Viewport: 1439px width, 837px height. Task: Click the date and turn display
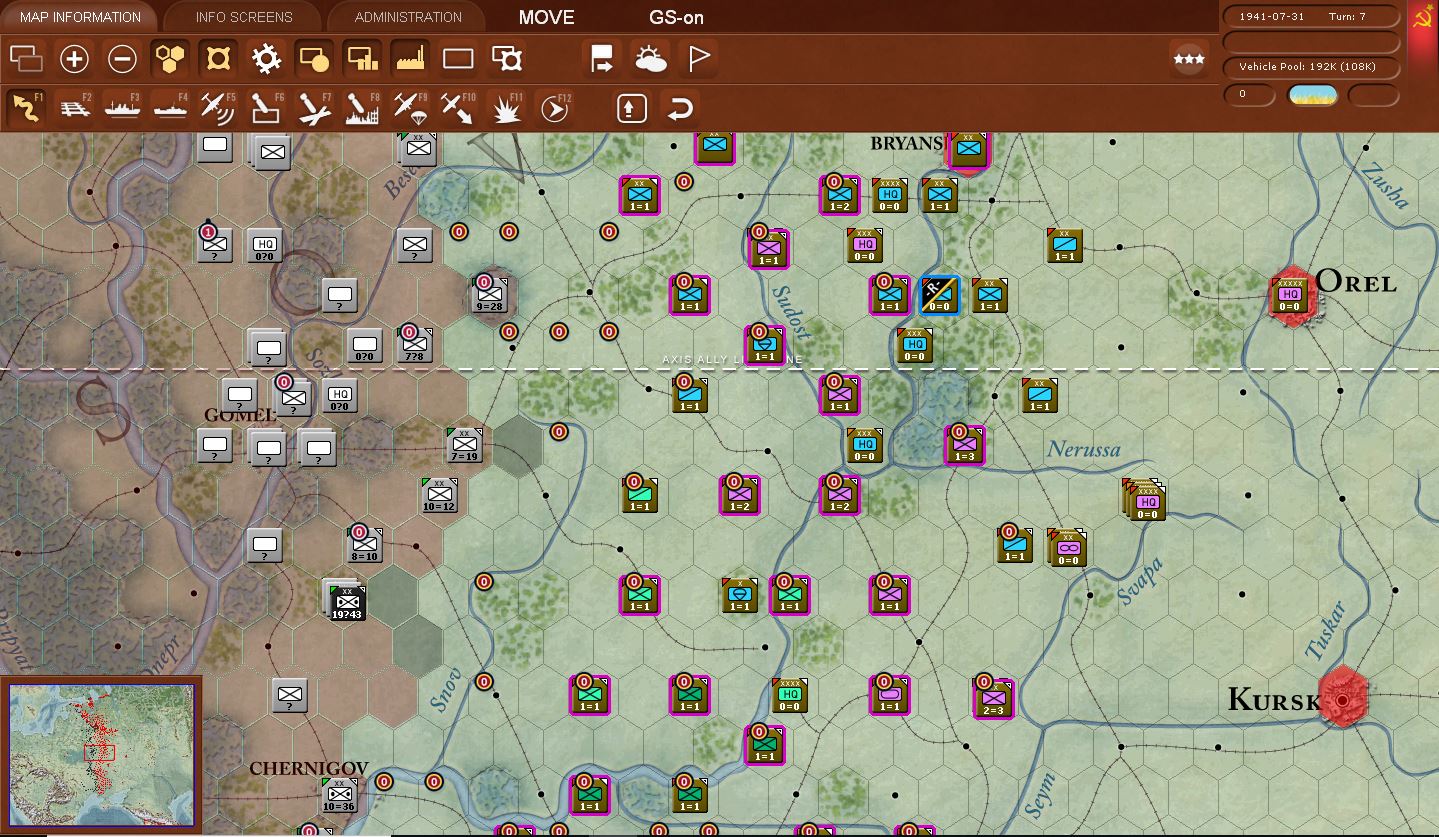coord(1312,17)
